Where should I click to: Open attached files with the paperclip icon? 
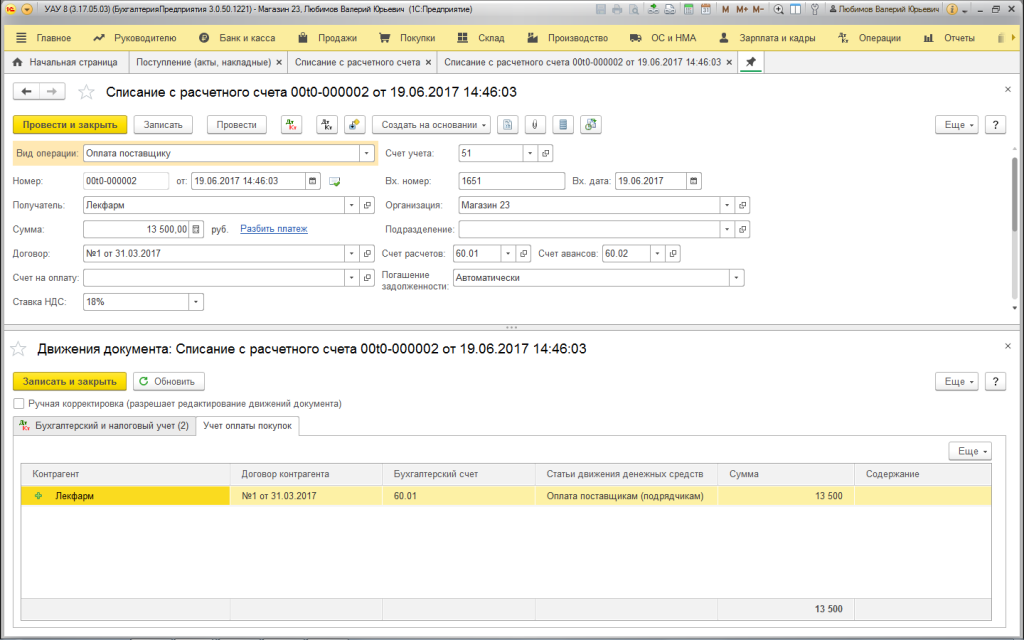point(535,125)
